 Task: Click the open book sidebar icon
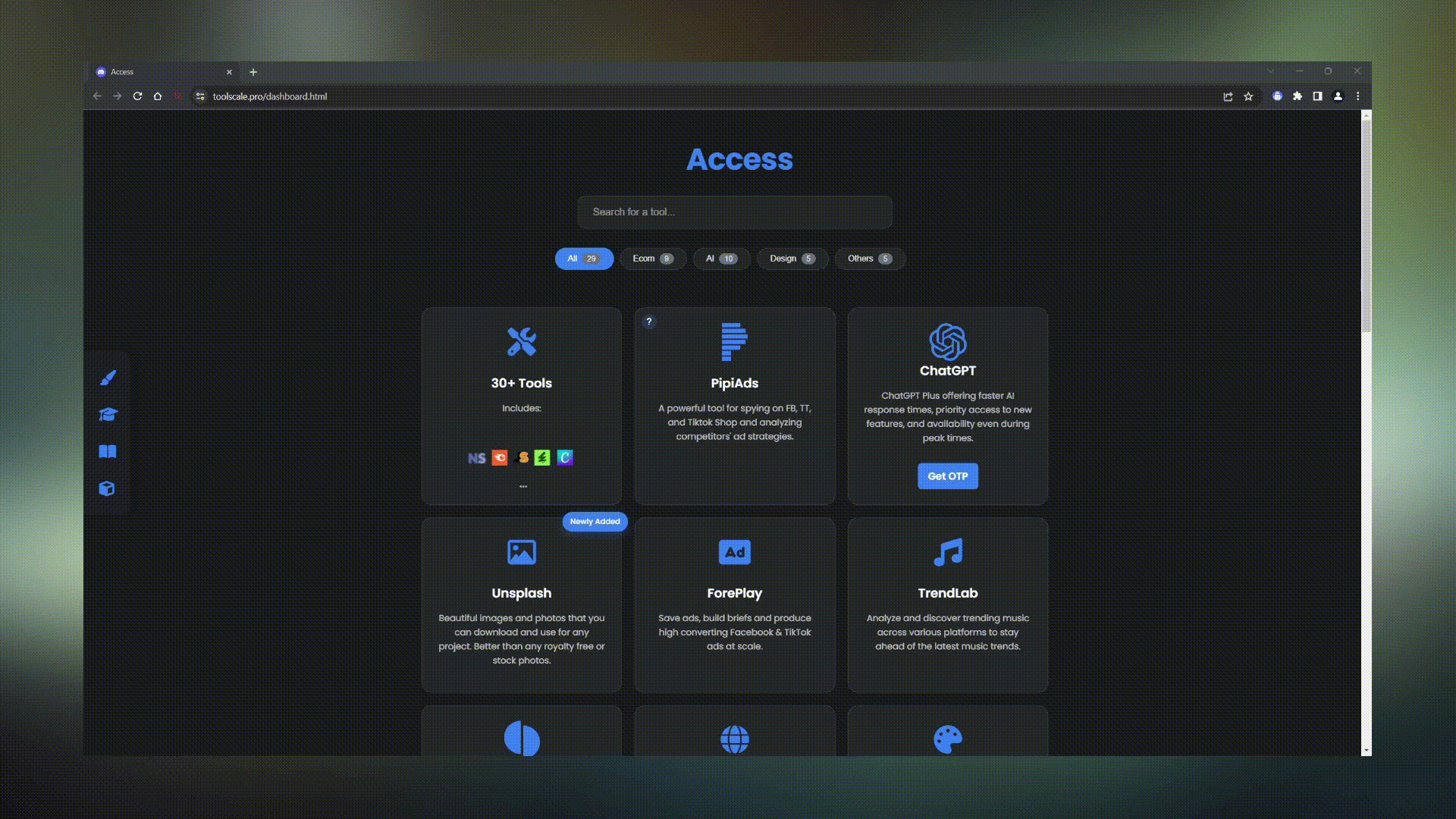[x=108, y=452]
